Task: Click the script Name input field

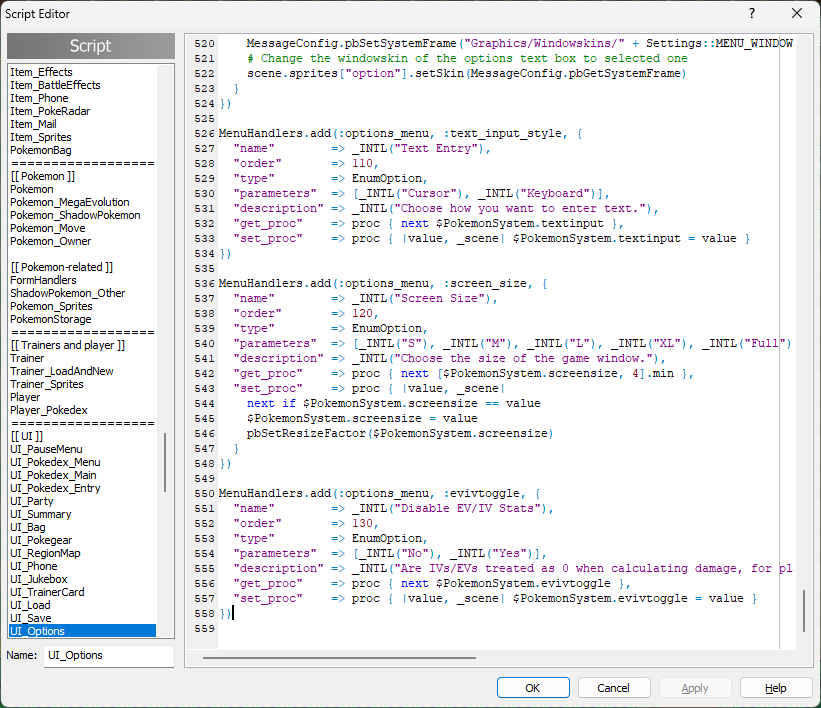Action: click(108, 656)
